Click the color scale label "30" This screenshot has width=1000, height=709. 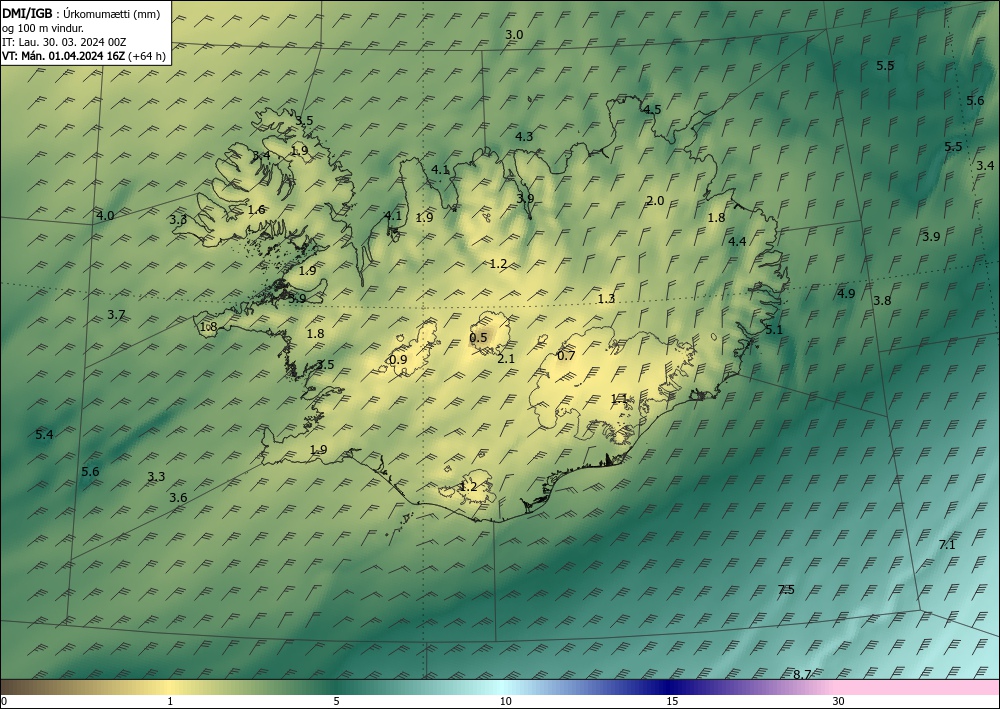pyautogui.click(x=839, y=701)
